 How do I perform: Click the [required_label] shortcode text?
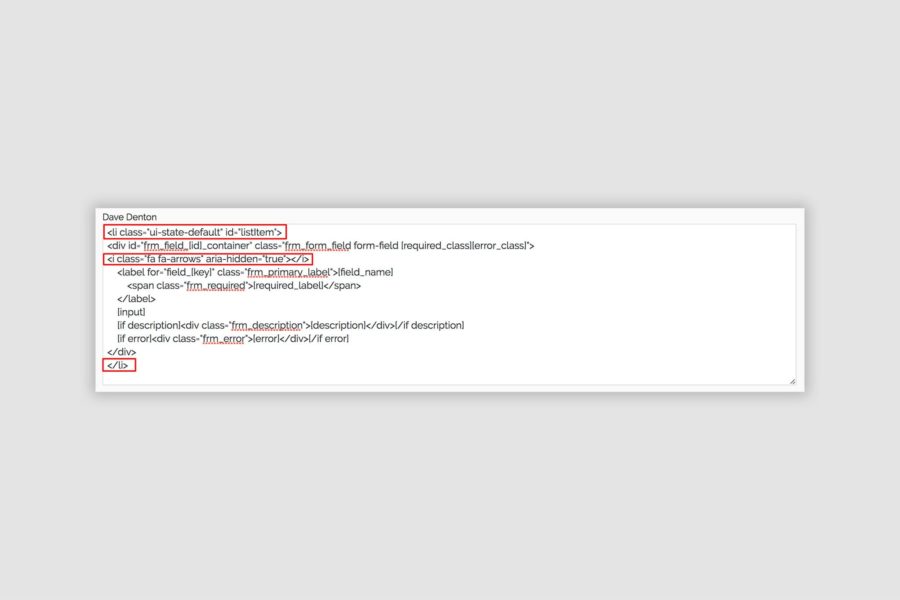(x=287, y=285)
